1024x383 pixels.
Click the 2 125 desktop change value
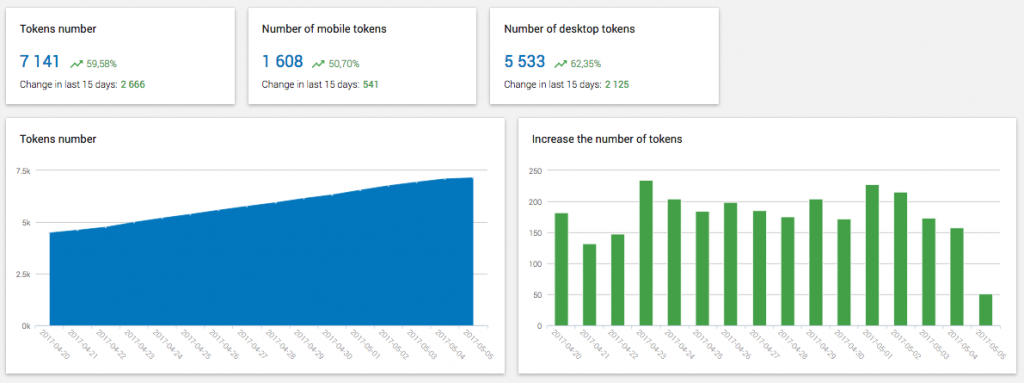click(x=616, y=85)
